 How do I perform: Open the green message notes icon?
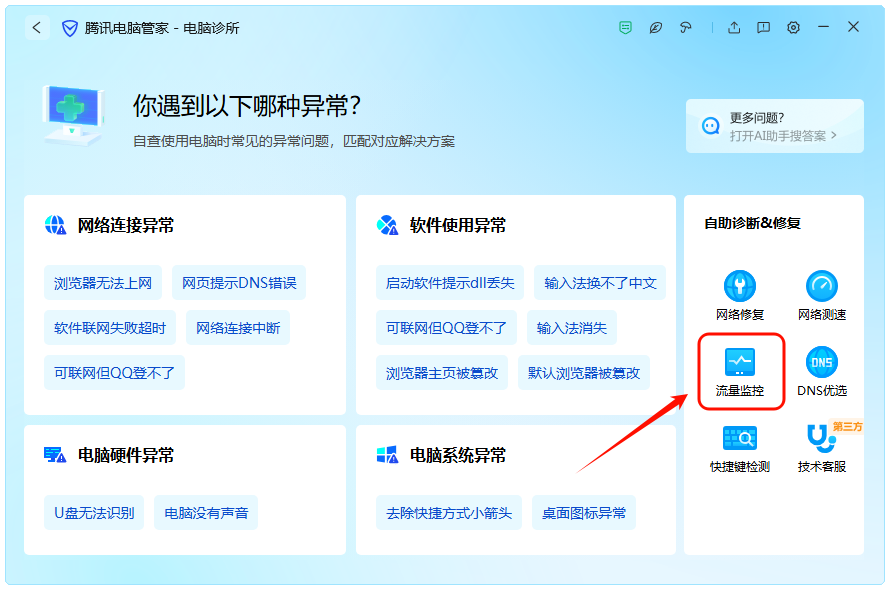point(625,27)
